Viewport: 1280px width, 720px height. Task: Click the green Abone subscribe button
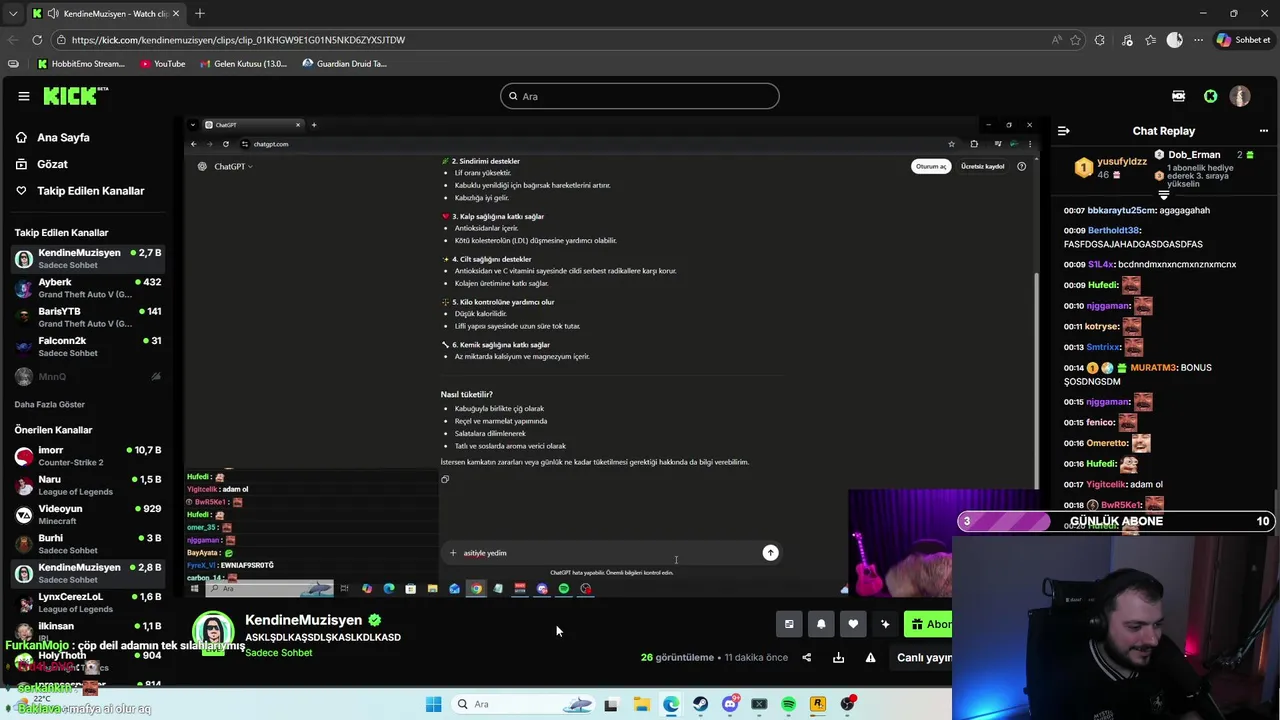coord(928,624)
